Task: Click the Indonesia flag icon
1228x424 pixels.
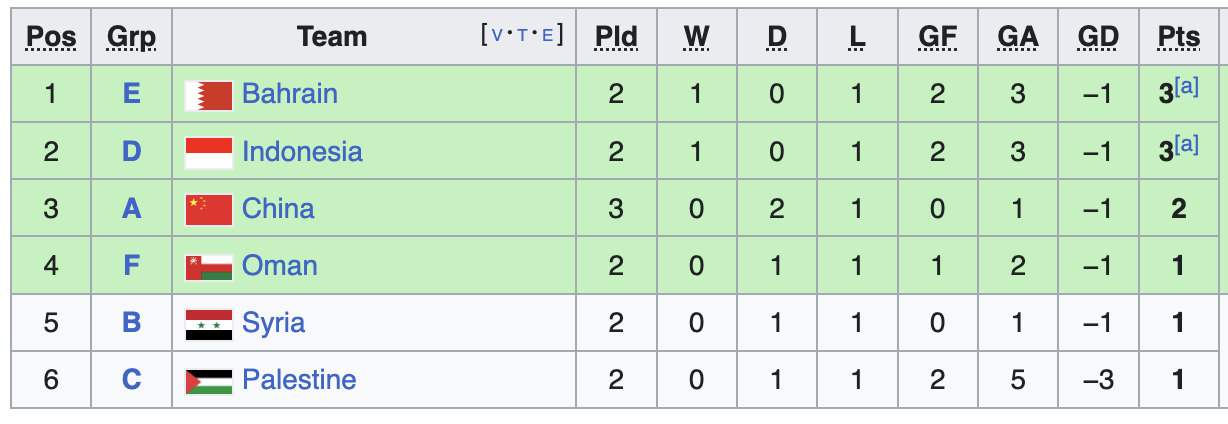Action: tap(209, 153)
